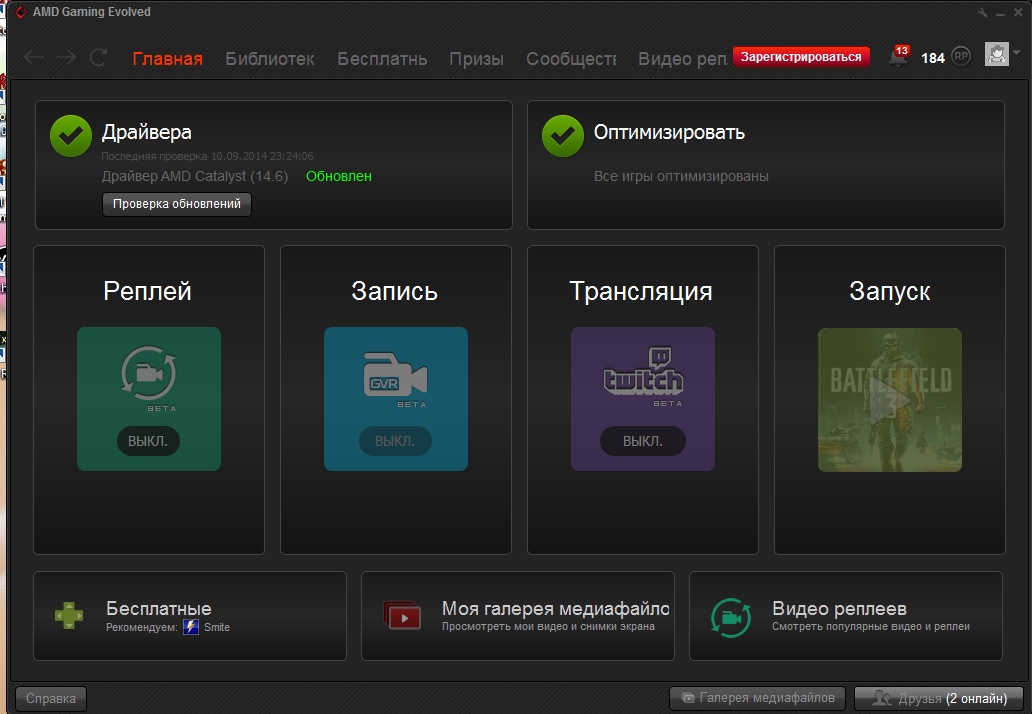Click the Трансляция card heading
The height and width of the screenshot is (714, 1032).
(641, 291)
